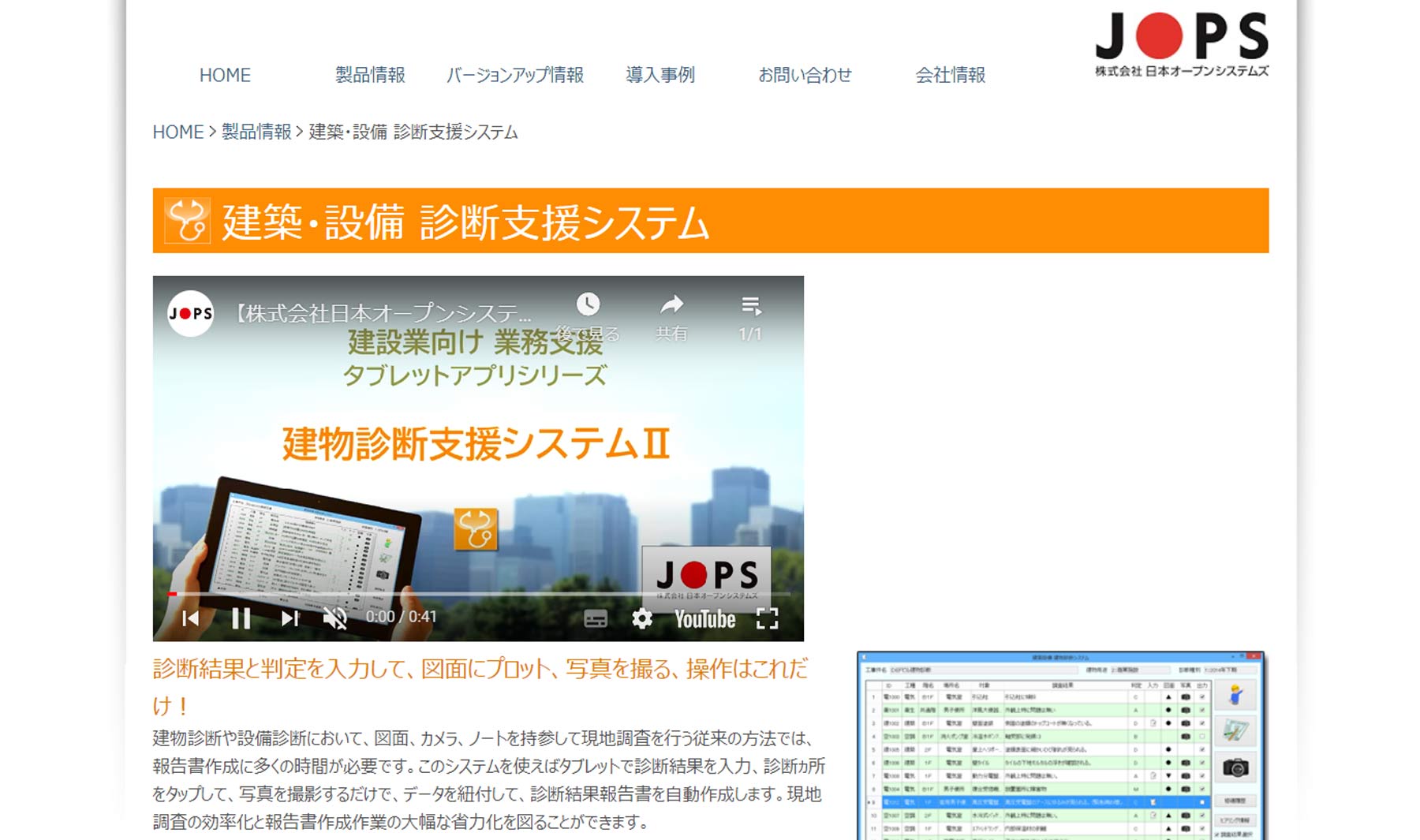Go to バージョンアップ情報 menu item
The width and height of the screenshot is (1420, 840).
pyautogui.click(x=514, y=75)
